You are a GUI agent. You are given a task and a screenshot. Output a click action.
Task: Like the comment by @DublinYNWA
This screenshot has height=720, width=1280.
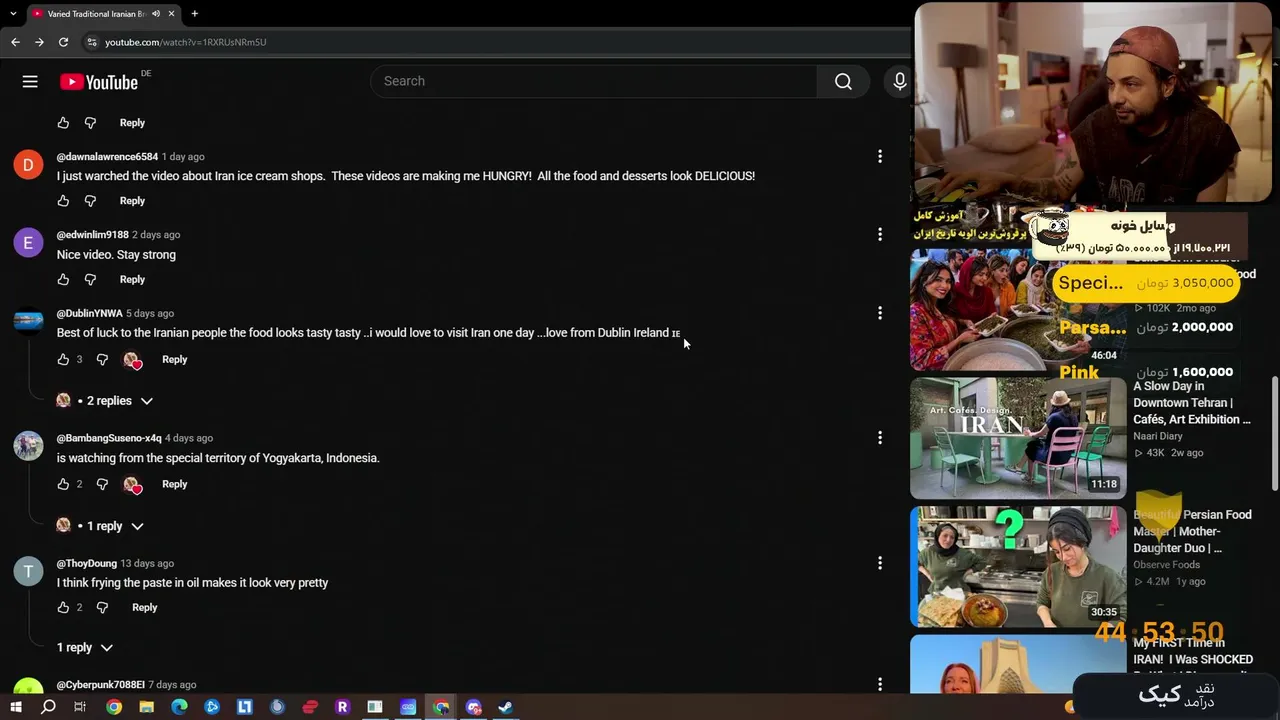click(63, 360)
